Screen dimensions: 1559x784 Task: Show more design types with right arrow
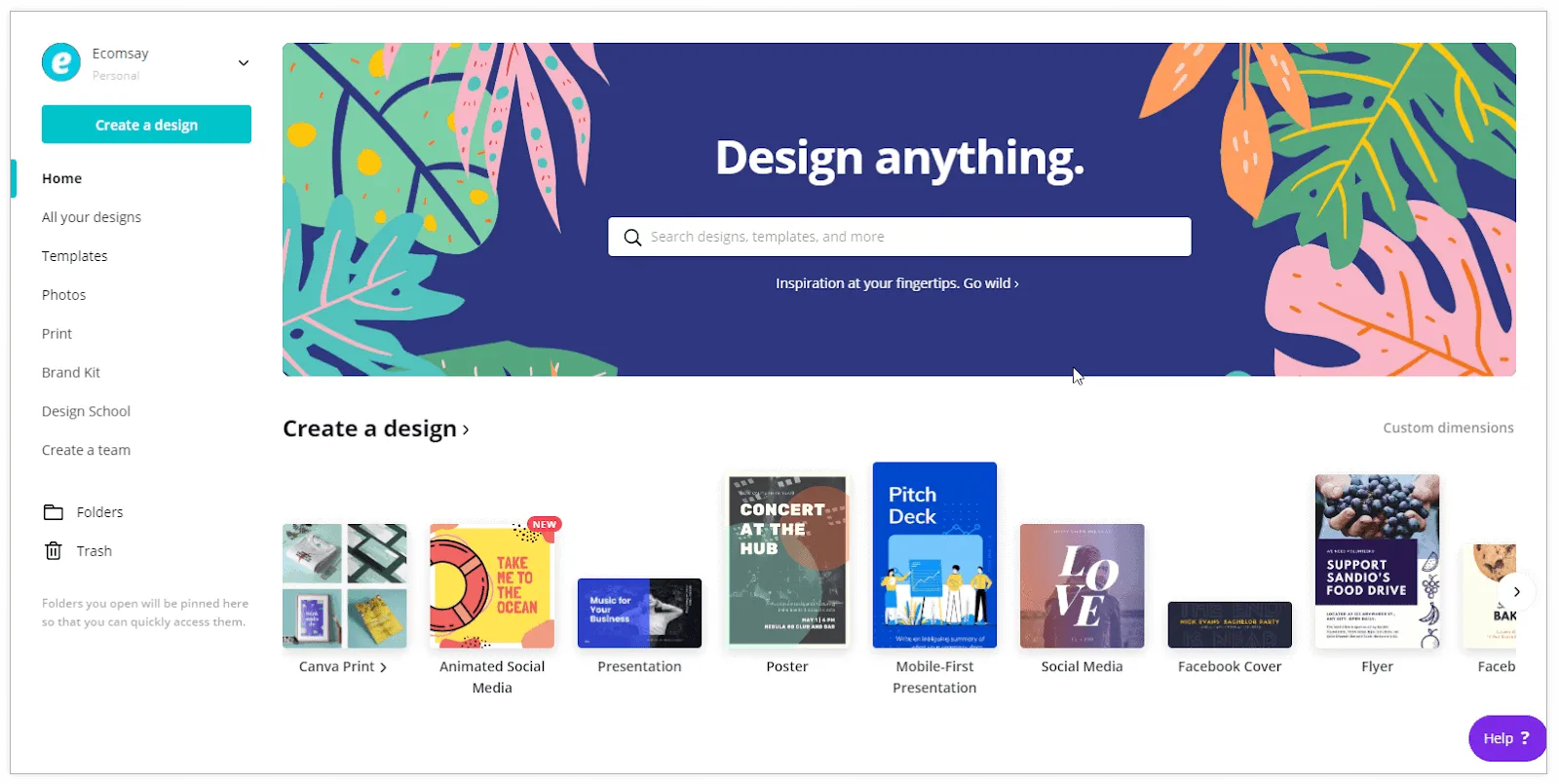1516,591
